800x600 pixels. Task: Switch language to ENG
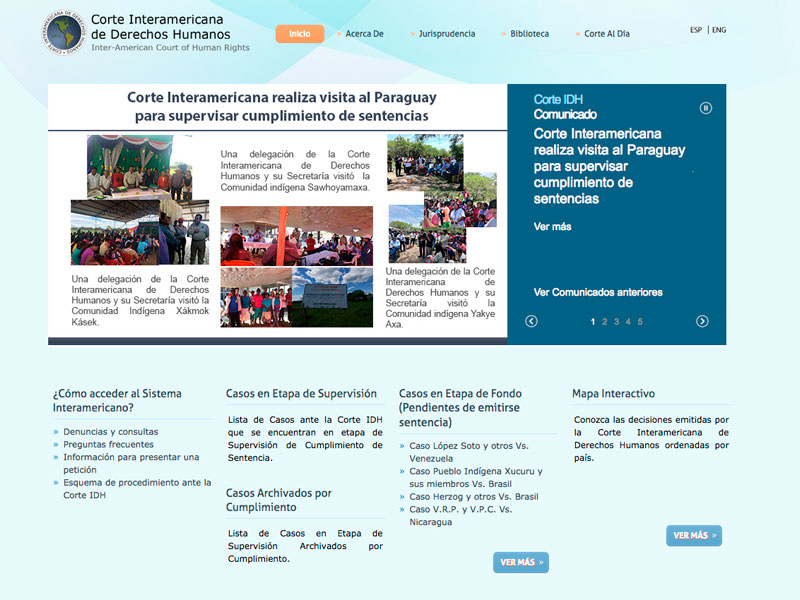[719, 30]
